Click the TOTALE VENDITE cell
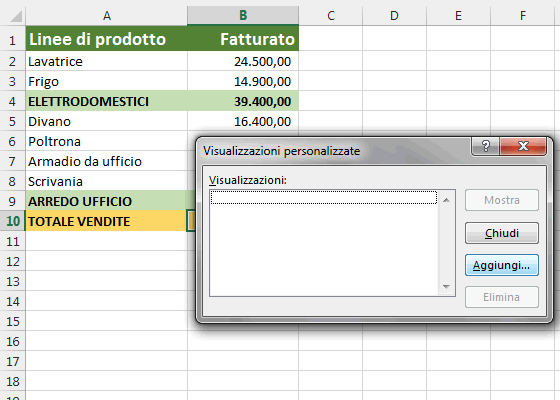 pyautogui.click(x=106, y=221)
